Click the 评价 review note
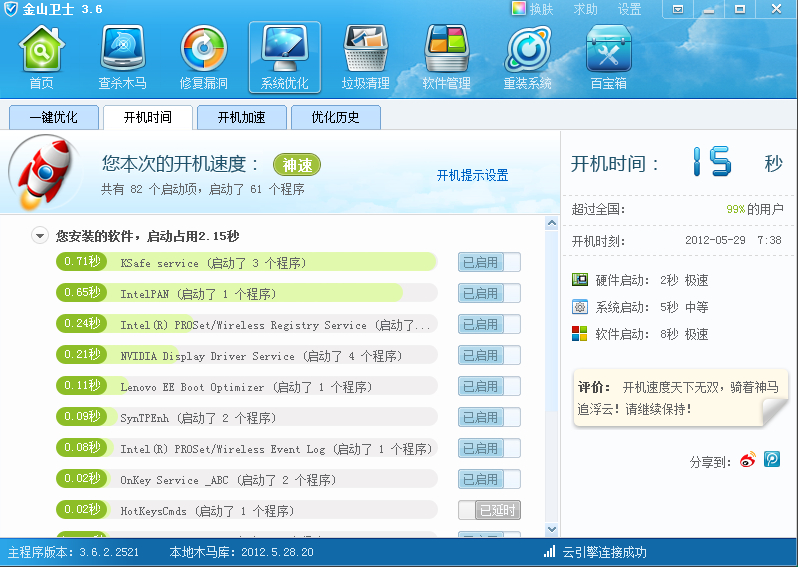Viewport: 798px width, 567px height. pos(680,398)
